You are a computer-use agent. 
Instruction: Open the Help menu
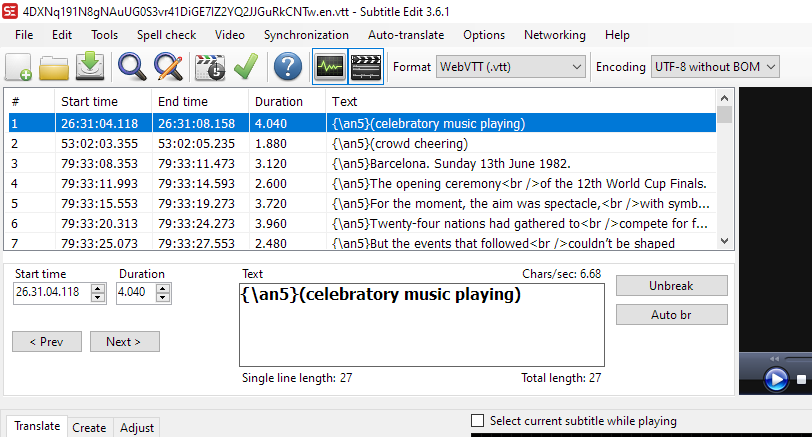617,35
